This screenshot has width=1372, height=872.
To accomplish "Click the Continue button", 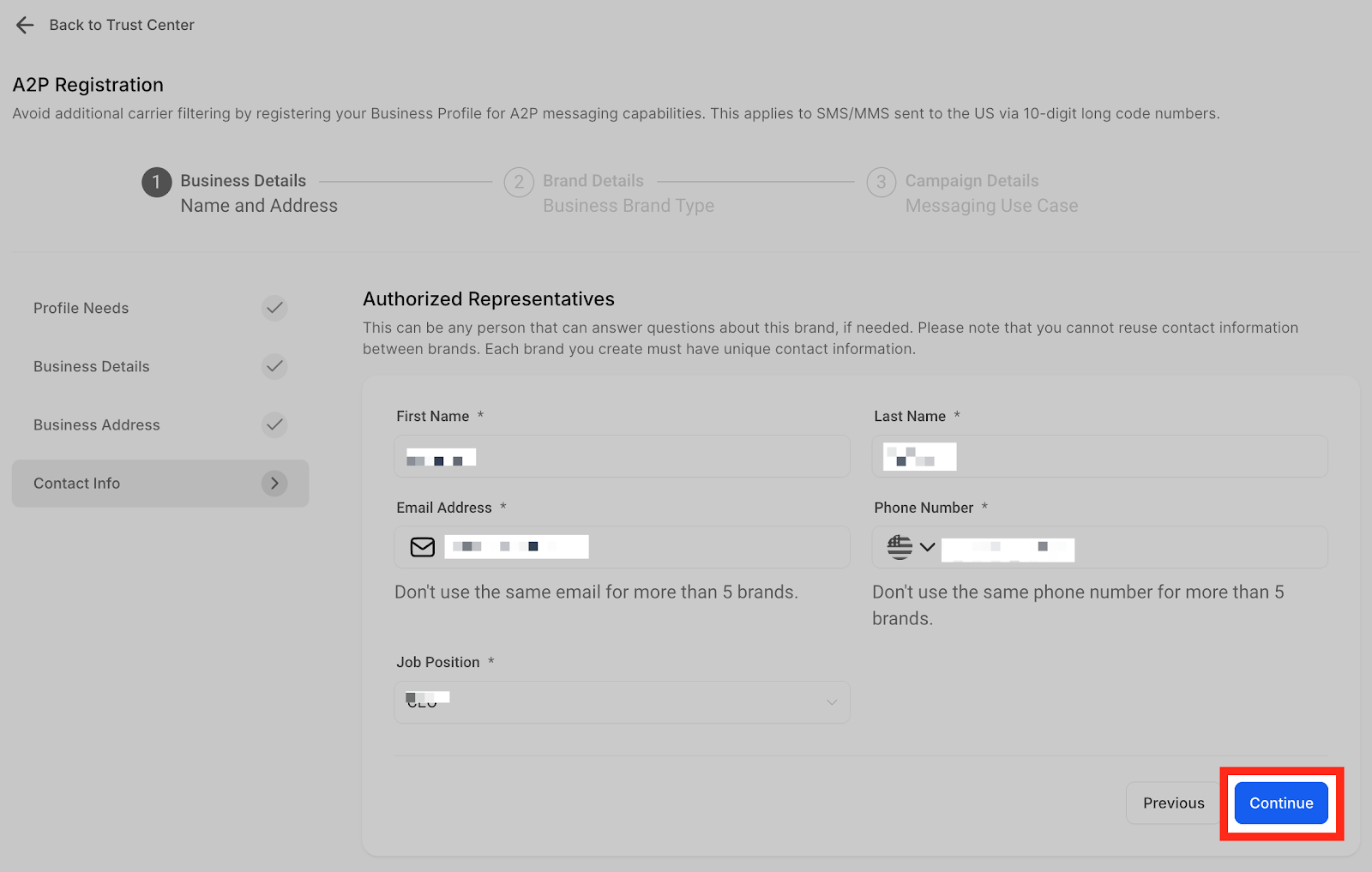I will 1281,803.
